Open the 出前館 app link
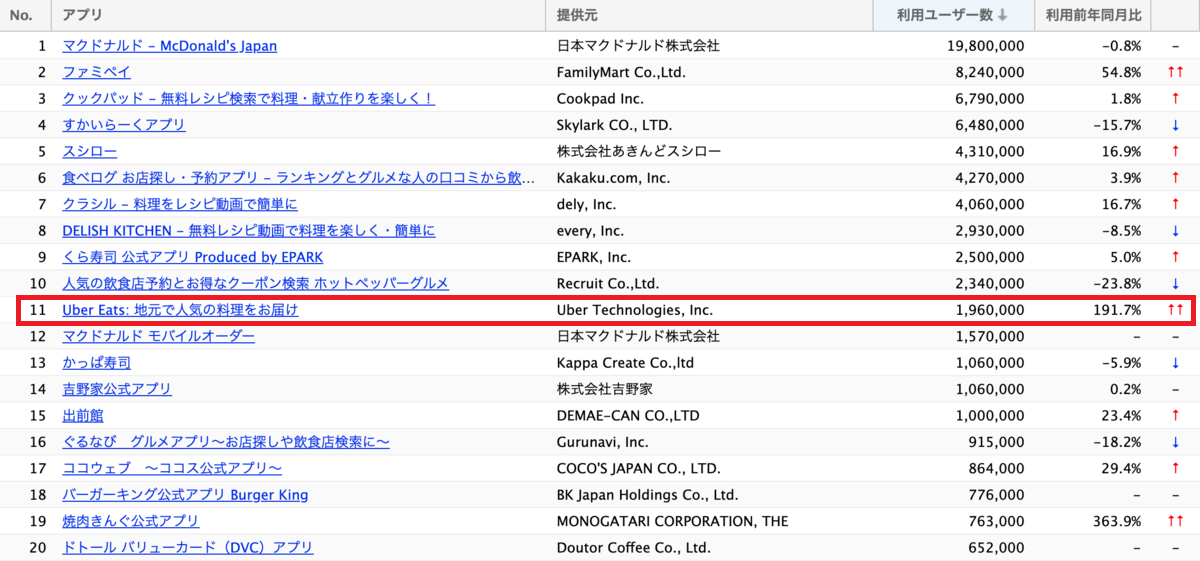 [x=83, y=415]
